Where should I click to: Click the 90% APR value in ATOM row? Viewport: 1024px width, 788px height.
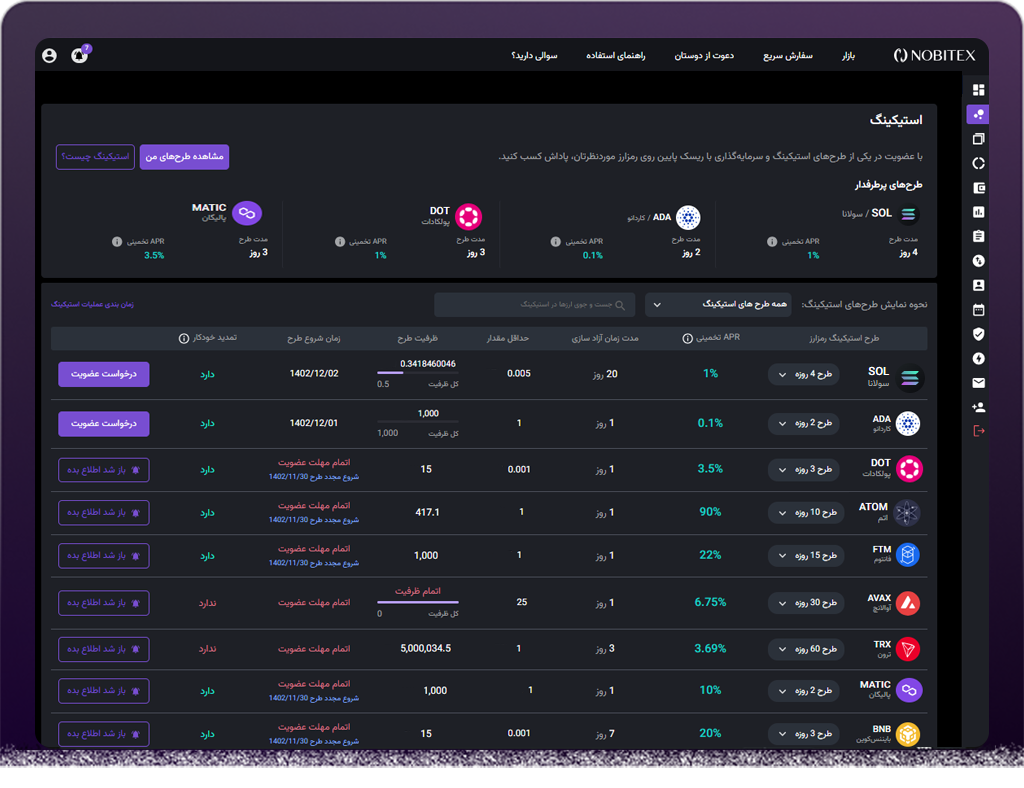coord(710,512)
